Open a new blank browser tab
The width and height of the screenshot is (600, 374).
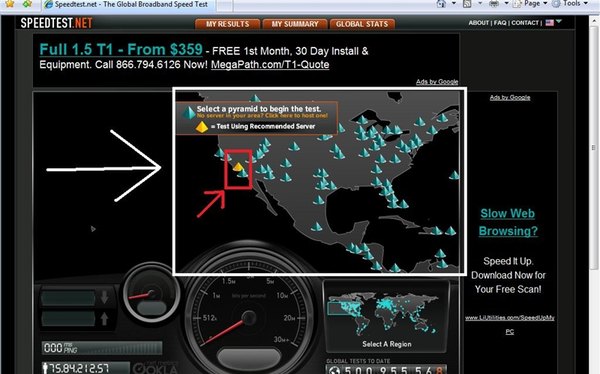click(225, 5)
